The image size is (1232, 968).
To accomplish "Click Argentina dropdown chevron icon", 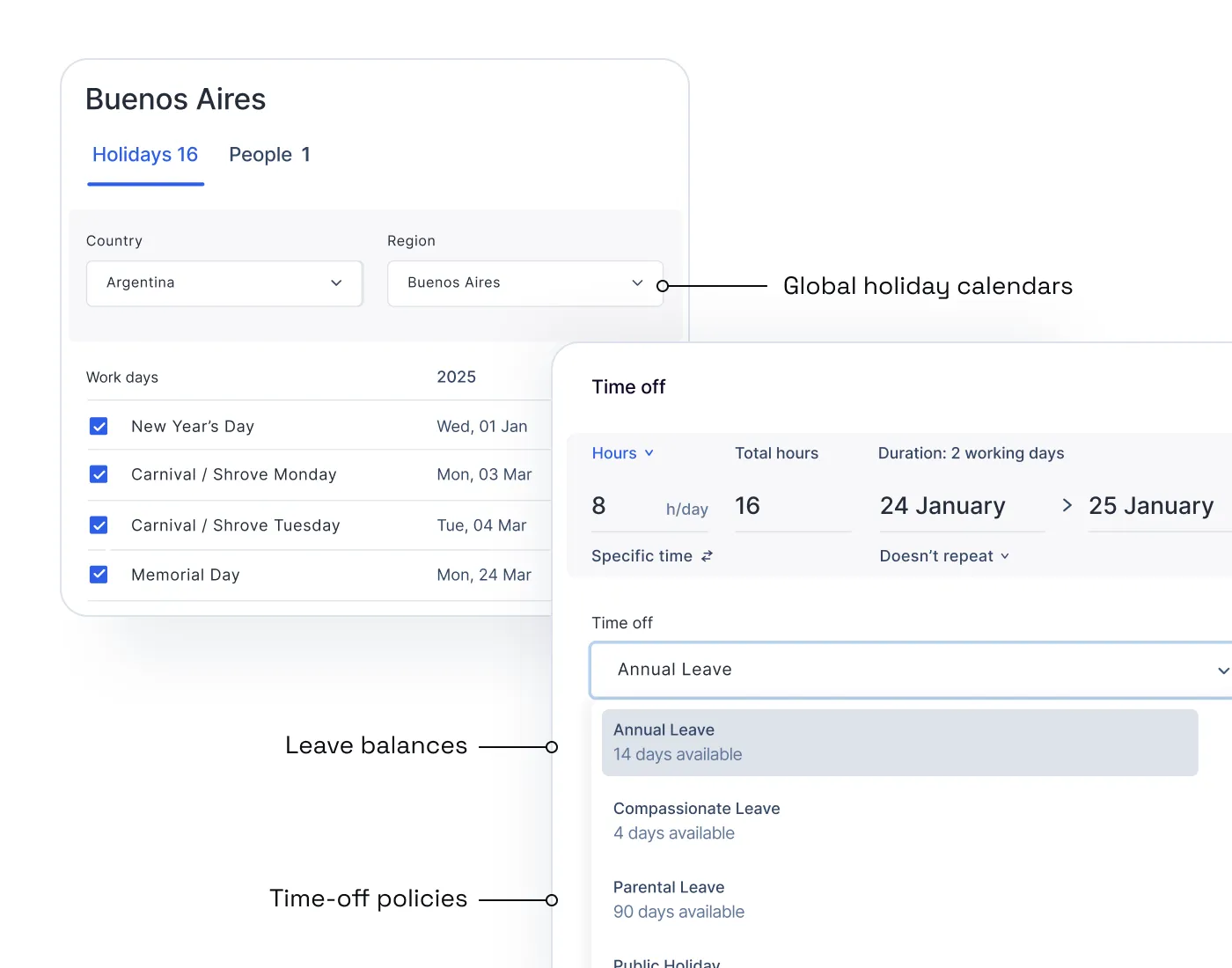I will [x=336, y=283].
